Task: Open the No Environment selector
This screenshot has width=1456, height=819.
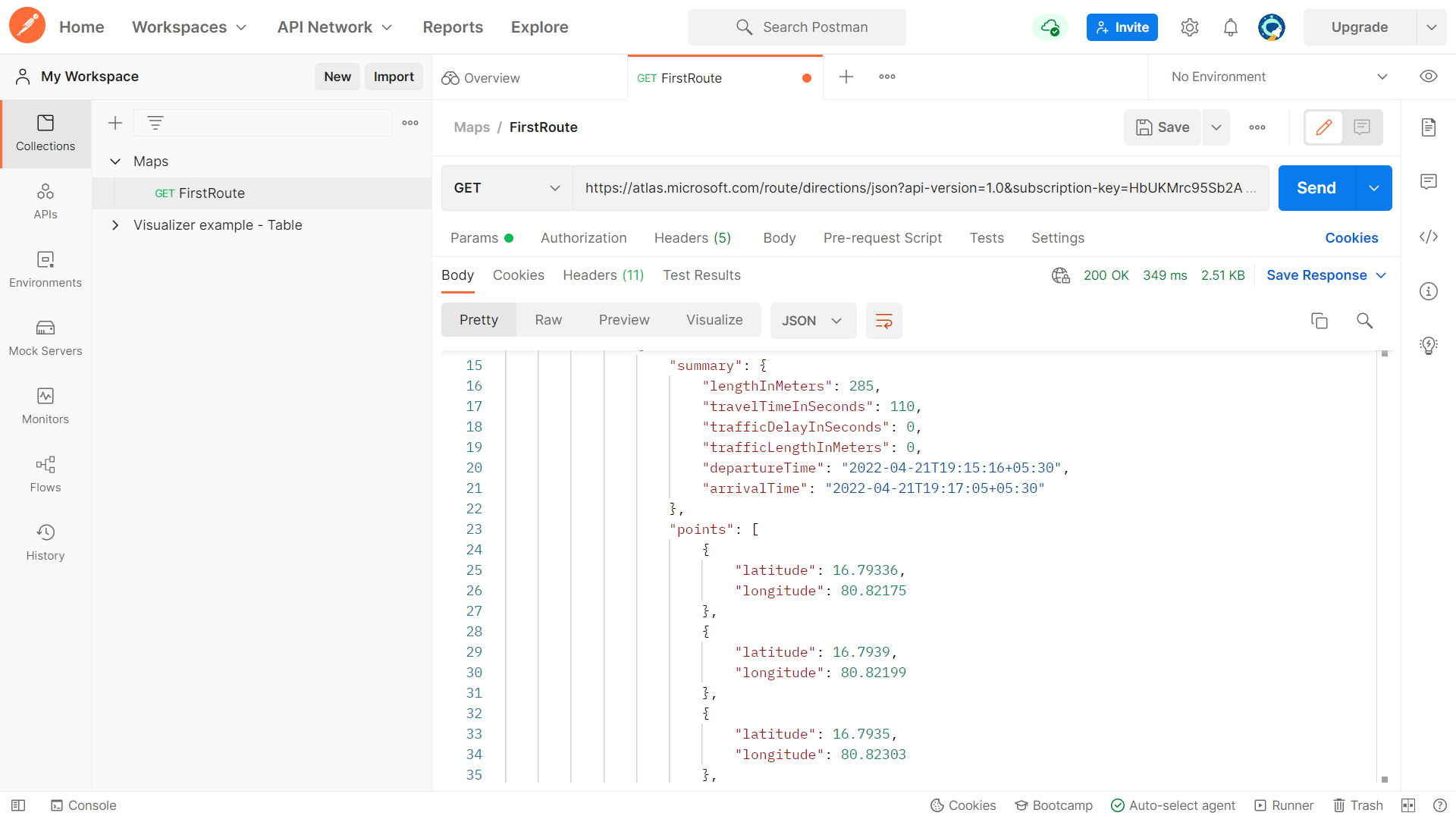Action: (1279, 77)
